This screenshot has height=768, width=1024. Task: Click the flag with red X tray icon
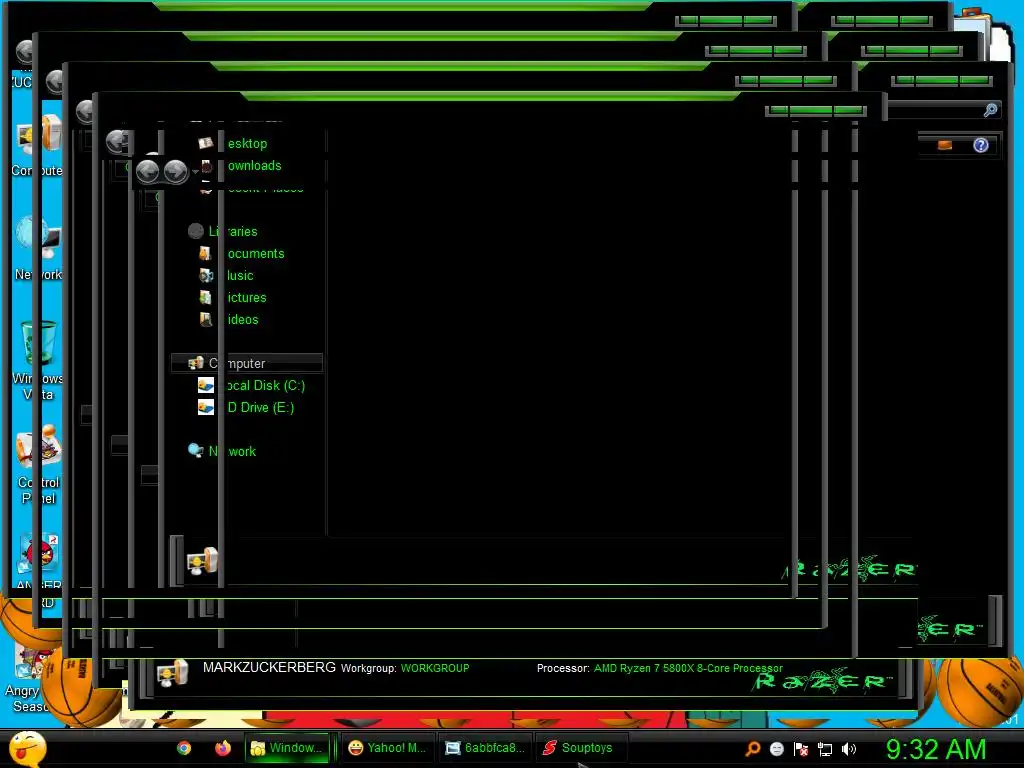[x=801, y=749]
